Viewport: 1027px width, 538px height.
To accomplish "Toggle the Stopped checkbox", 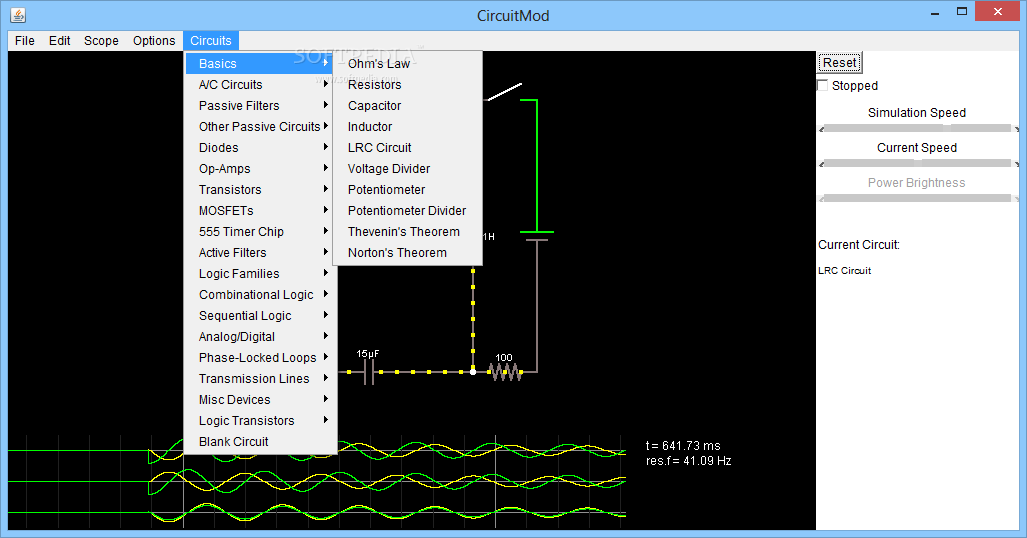I will (x=823, y=85).
